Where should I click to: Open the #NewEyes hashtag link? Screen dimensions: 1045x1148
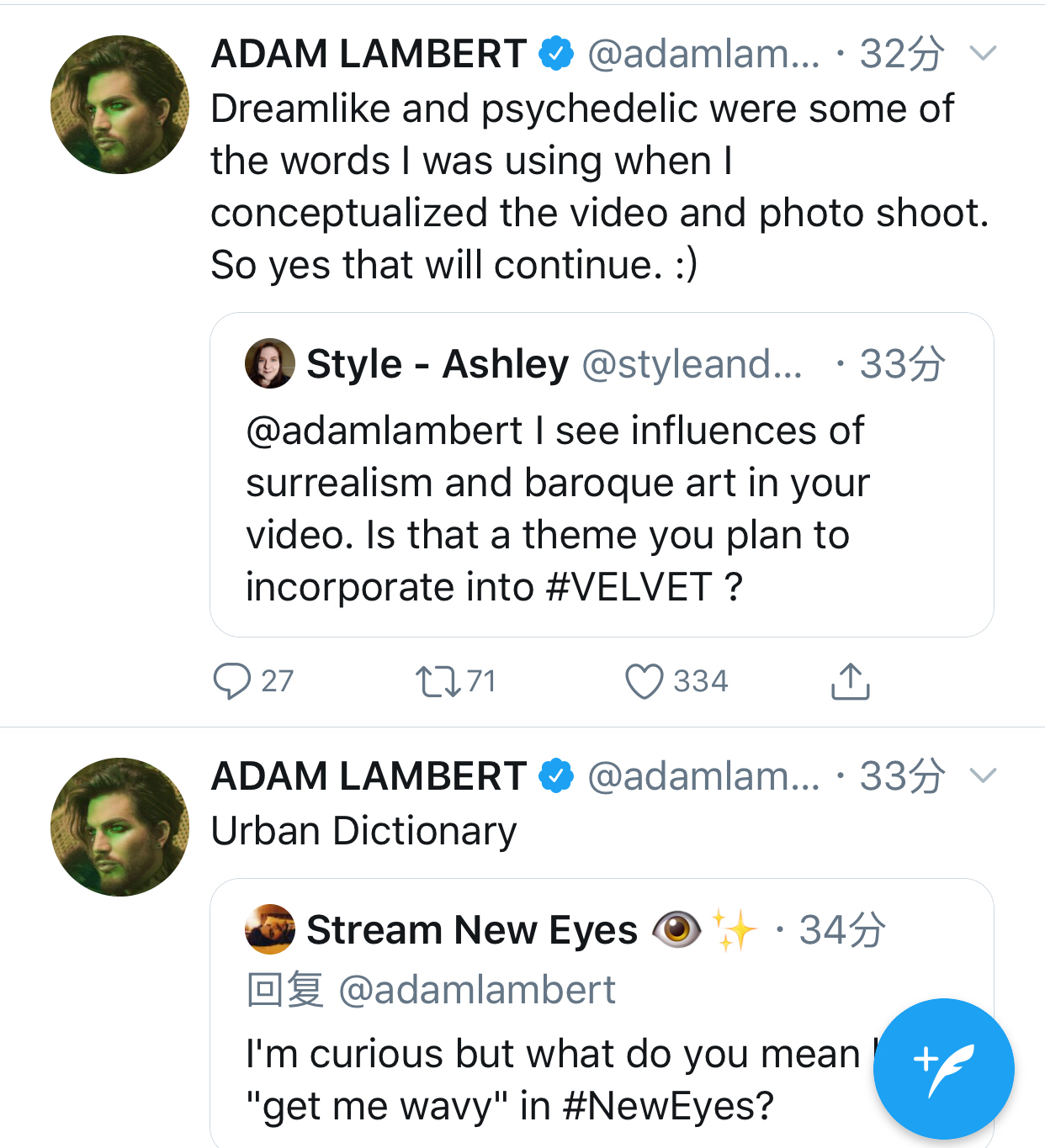point(667,1106)
